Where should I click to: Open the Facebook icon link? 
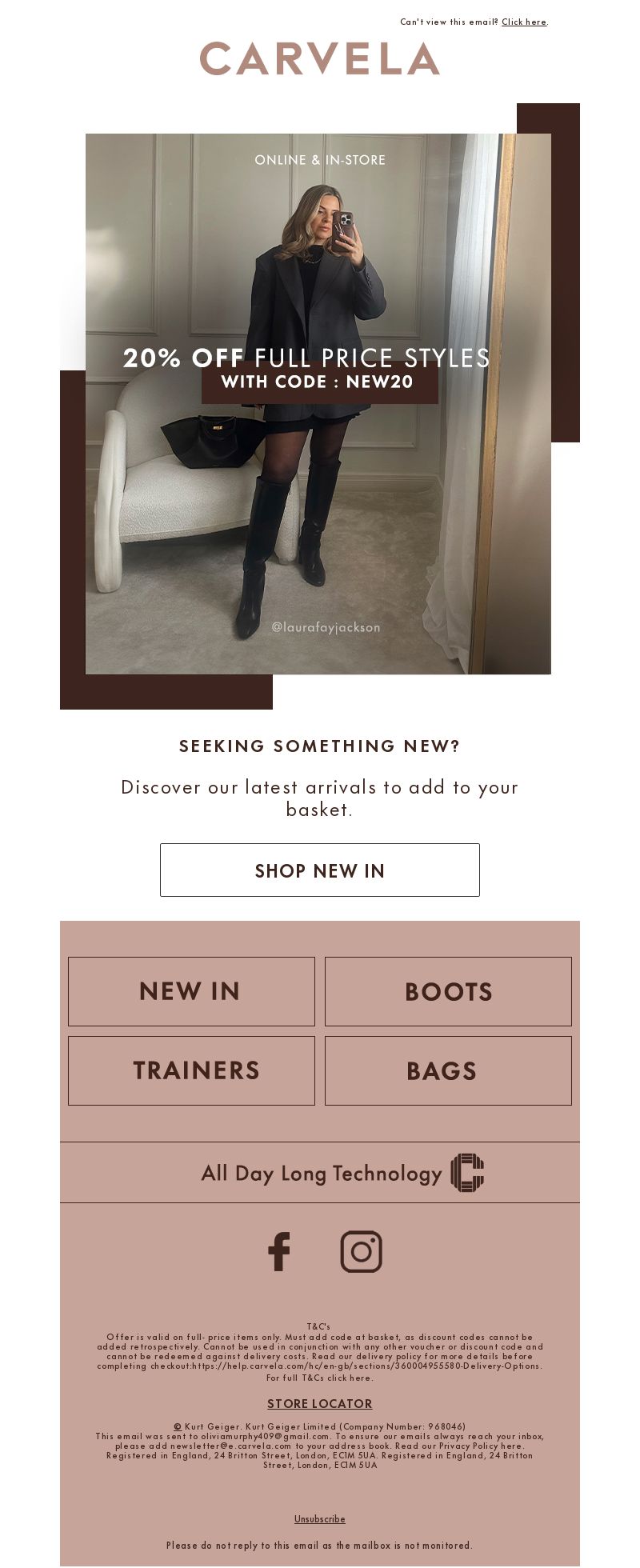point(278,1252)
